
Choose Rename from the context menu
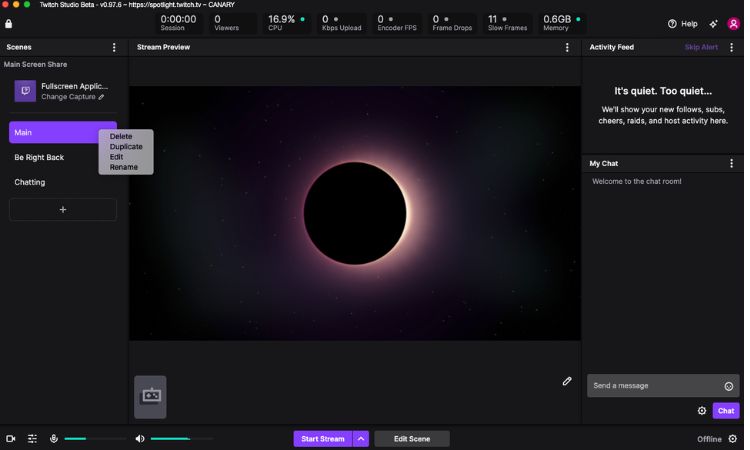pyautogui.click(x=124, y=167)
